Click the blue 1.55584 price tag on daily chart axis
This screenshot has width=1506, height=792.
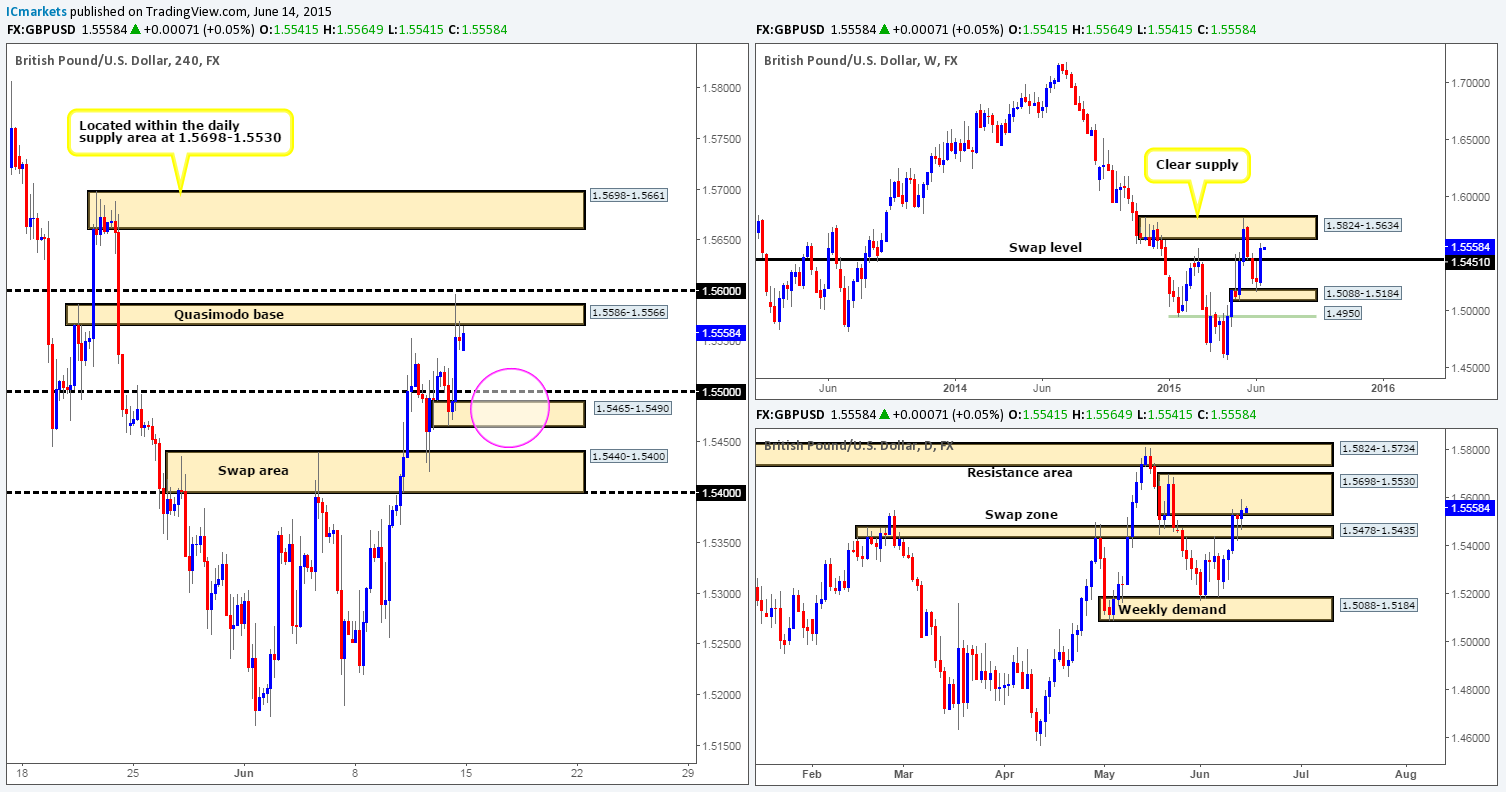click(1468, 508)
